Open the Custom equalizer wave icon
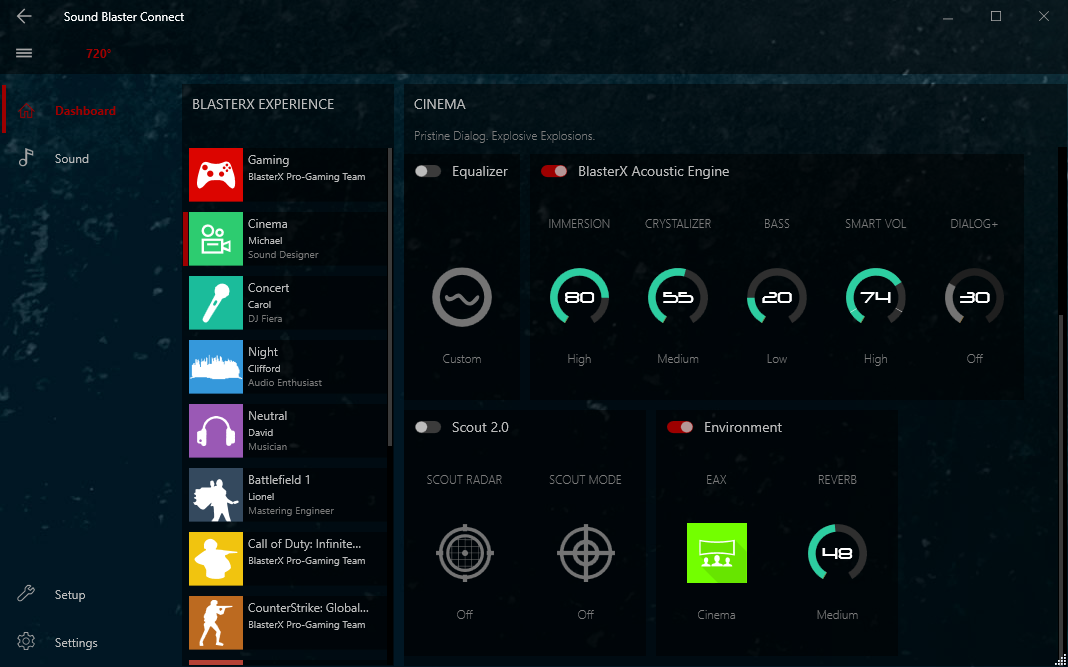Viewport: 1068px width, 667px height. pyautogui.click(x=462, y=298)
